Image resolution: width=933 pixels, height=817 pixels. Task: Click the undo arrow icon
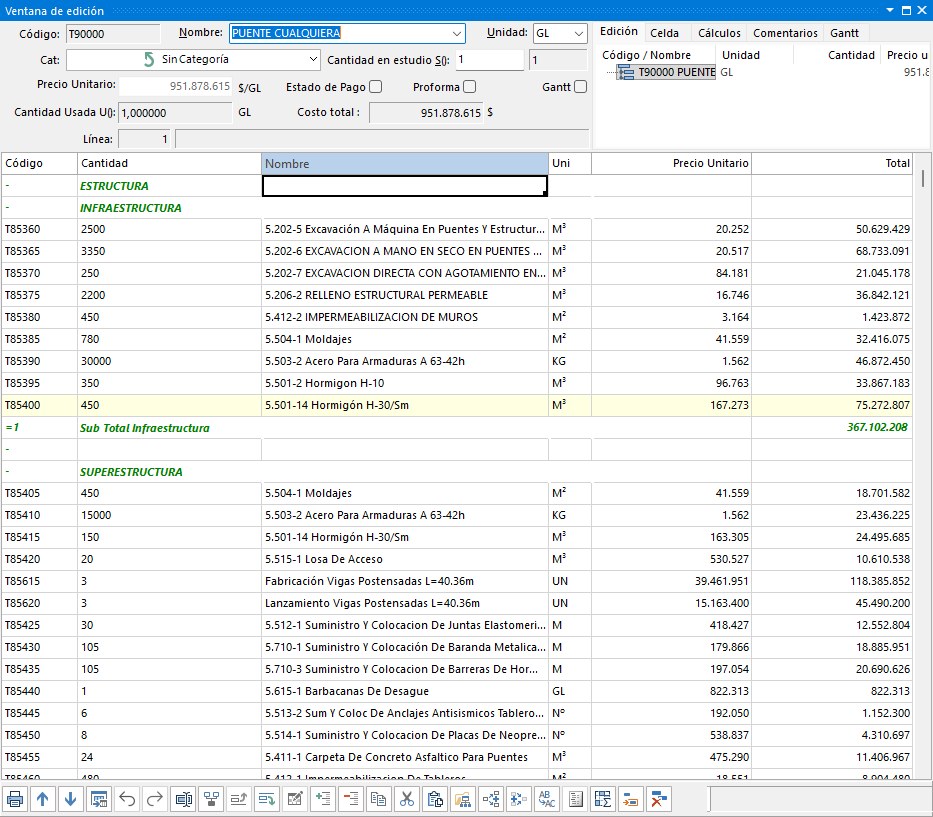coord(127,799)
